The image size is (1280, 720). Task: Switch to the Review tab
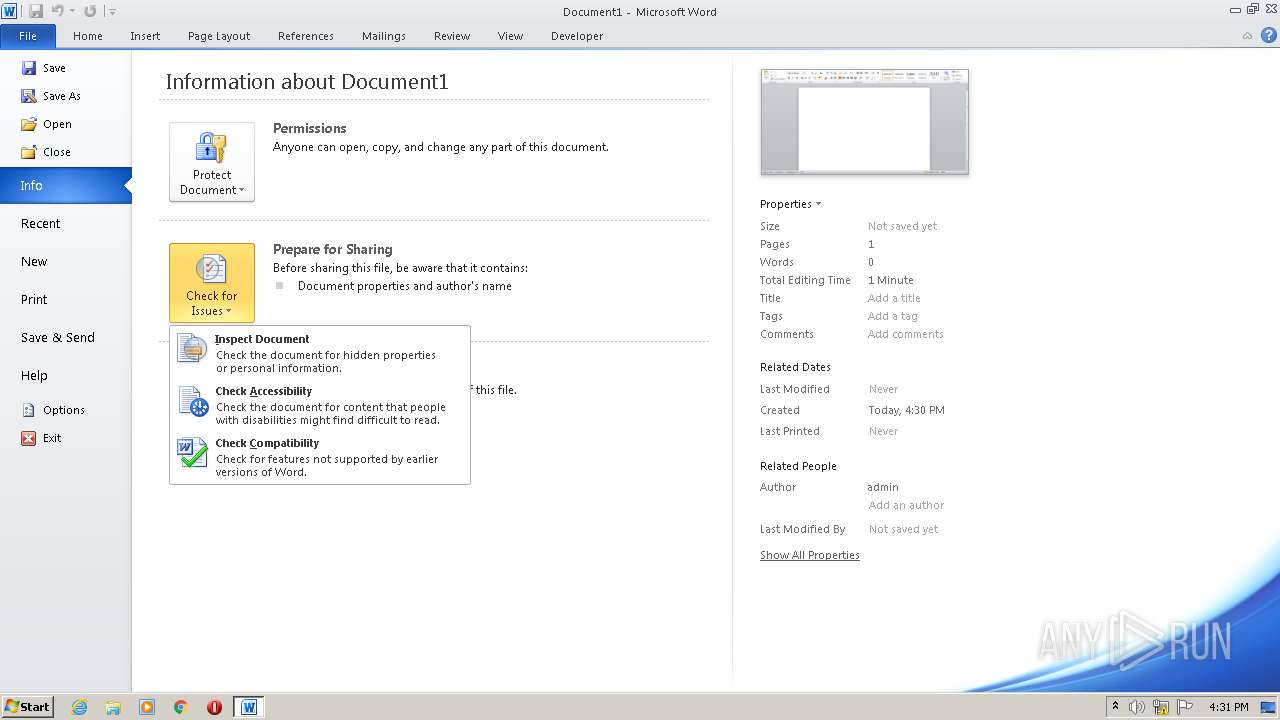point(452,36)
